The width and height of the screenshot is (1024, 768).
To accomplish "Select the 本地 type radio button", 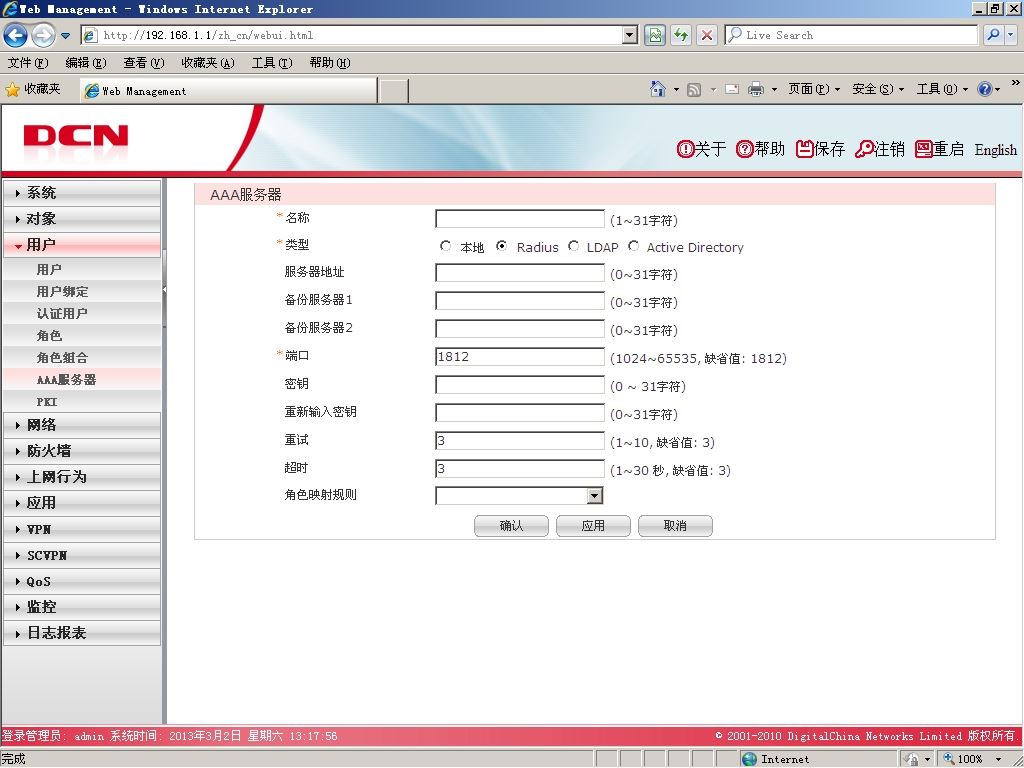I will coord(445,246).
